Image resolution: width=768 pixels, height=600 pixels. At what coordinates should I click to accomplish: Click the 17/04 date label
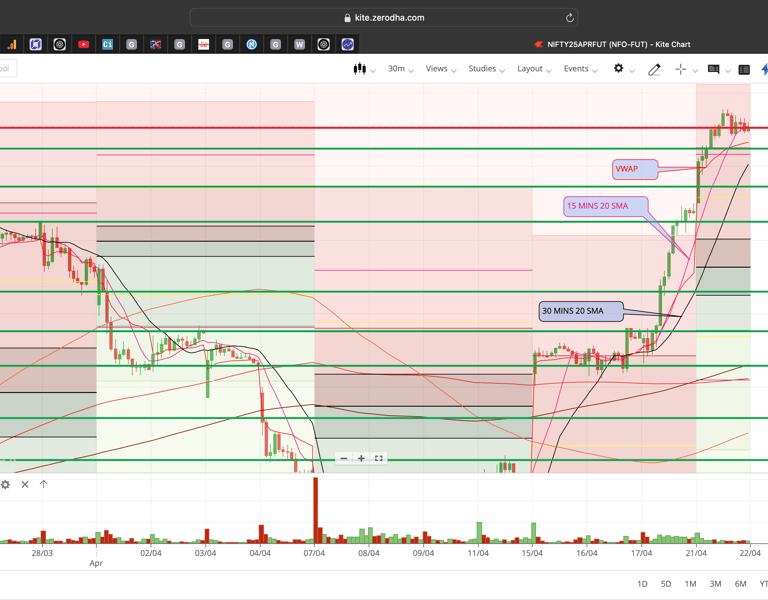coord(641,553)
